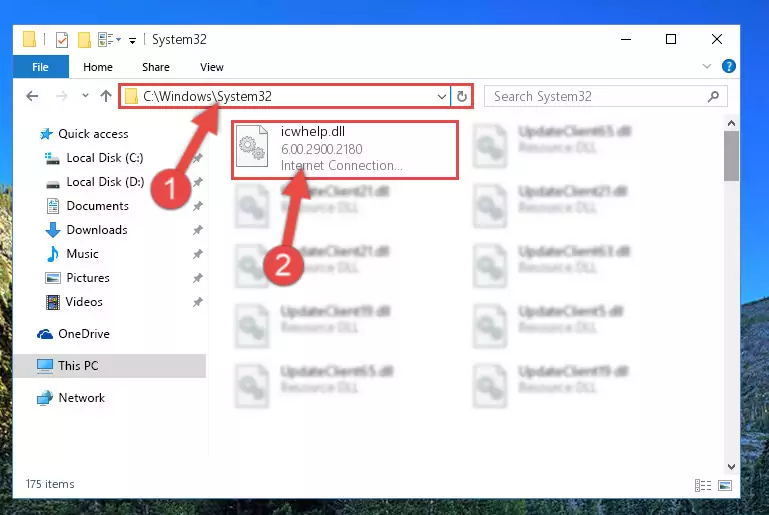Go back with the left arrow
769x515 pixels.
(32, 96)
